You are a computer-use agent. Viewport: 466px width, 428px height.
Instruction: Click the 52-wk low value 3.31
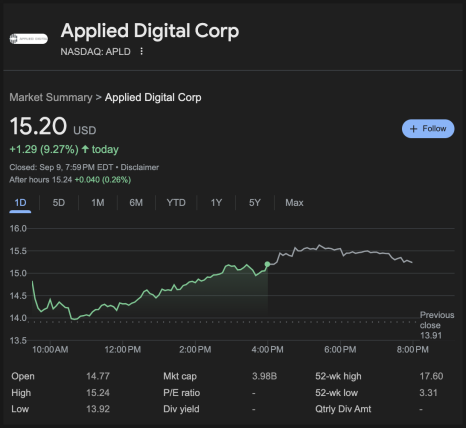click(428, 393)
